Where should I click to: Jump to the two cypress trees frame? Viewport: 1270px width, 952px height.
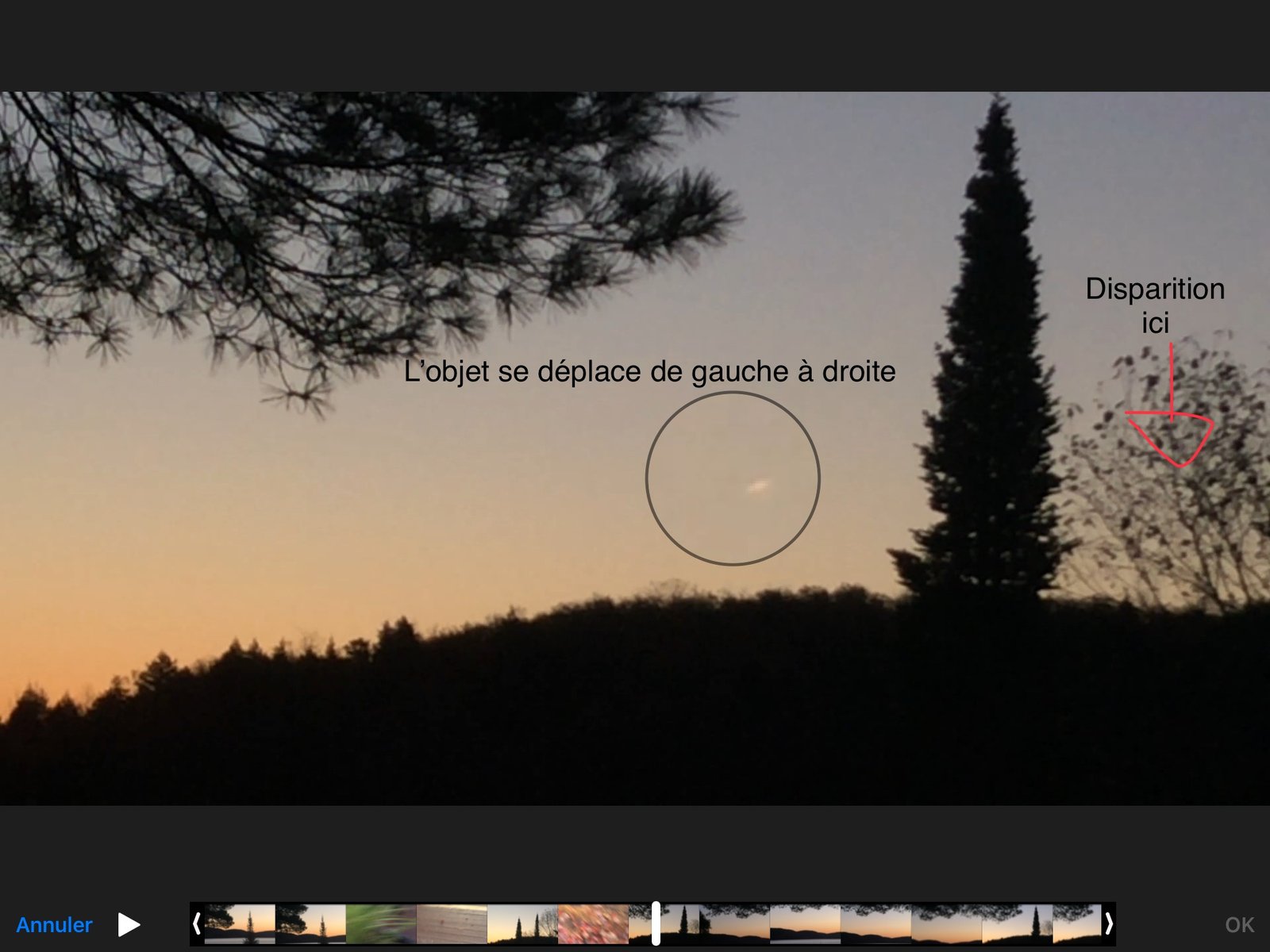pos(522,924)
